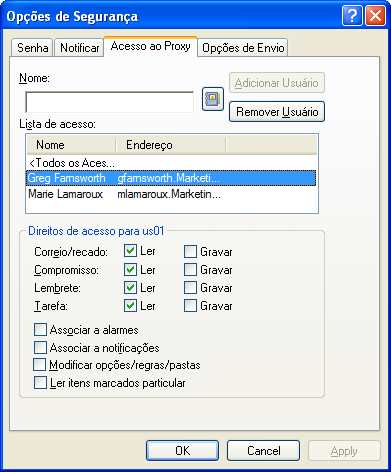Click the Remover Usuário button

pyautogui.click(x=277, y=112)
